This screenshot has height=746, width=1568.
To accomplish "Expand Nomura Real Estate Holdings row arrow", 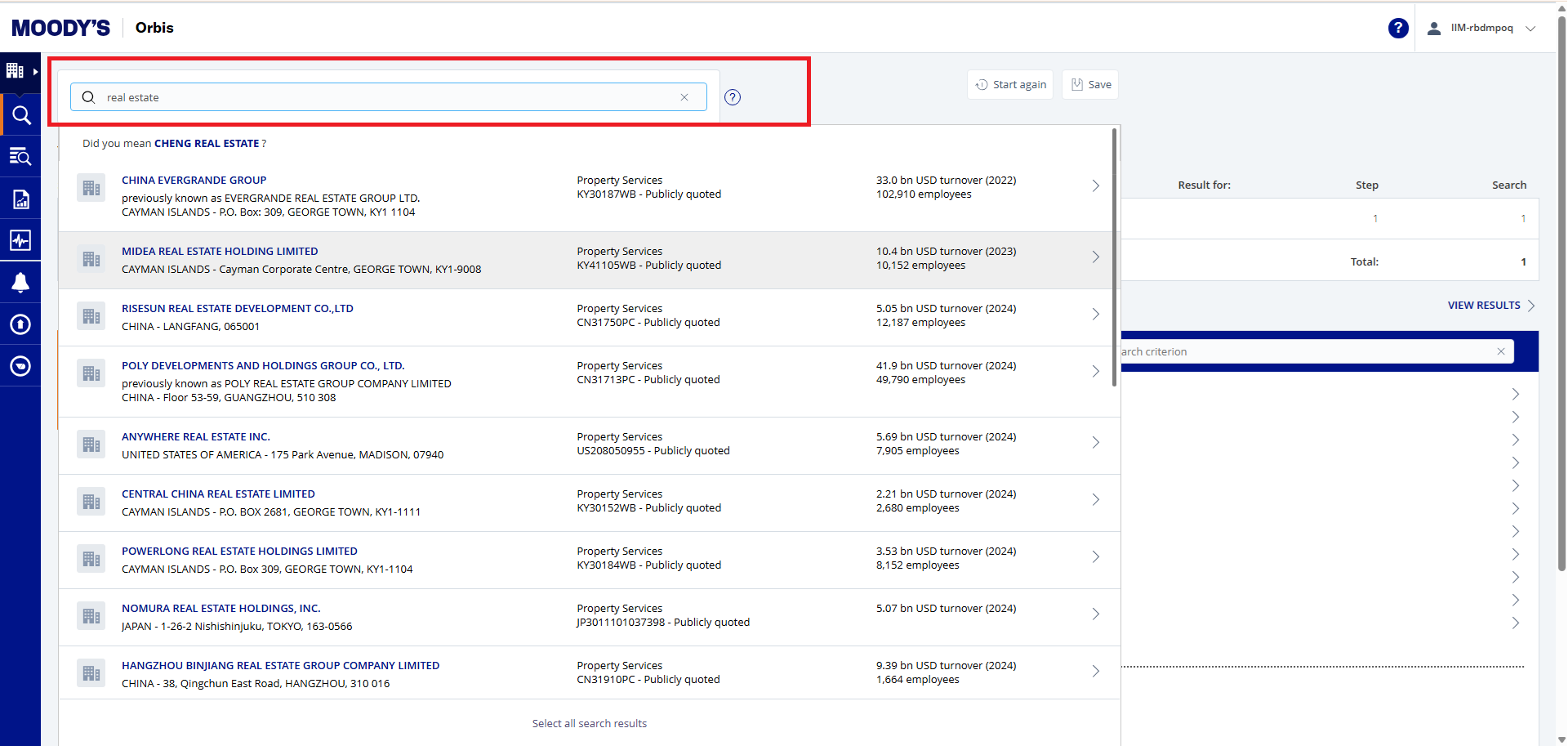I will 1095,614.
